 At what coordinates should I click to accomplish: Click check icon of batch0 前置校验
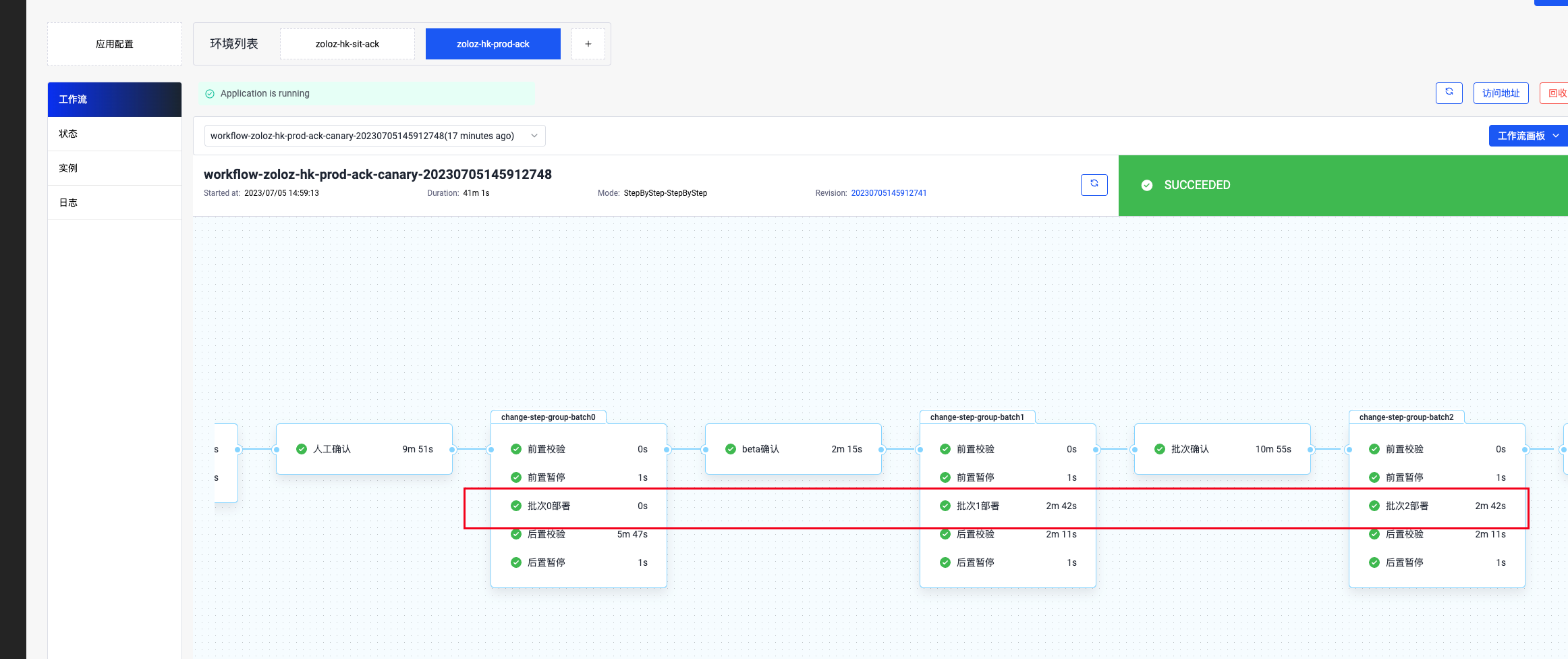click(516, 449)
